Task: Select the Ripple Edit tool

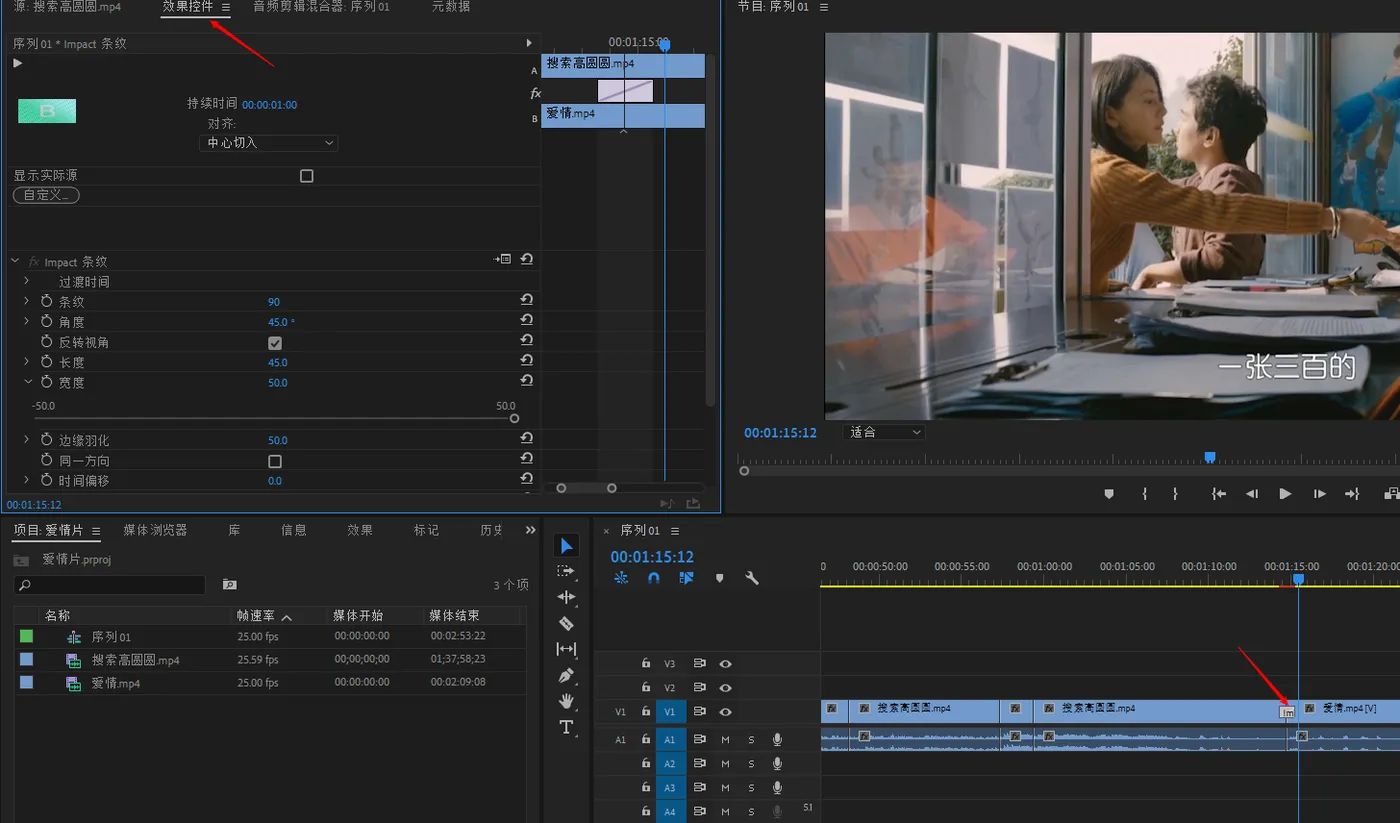Action: coord(566,597)
